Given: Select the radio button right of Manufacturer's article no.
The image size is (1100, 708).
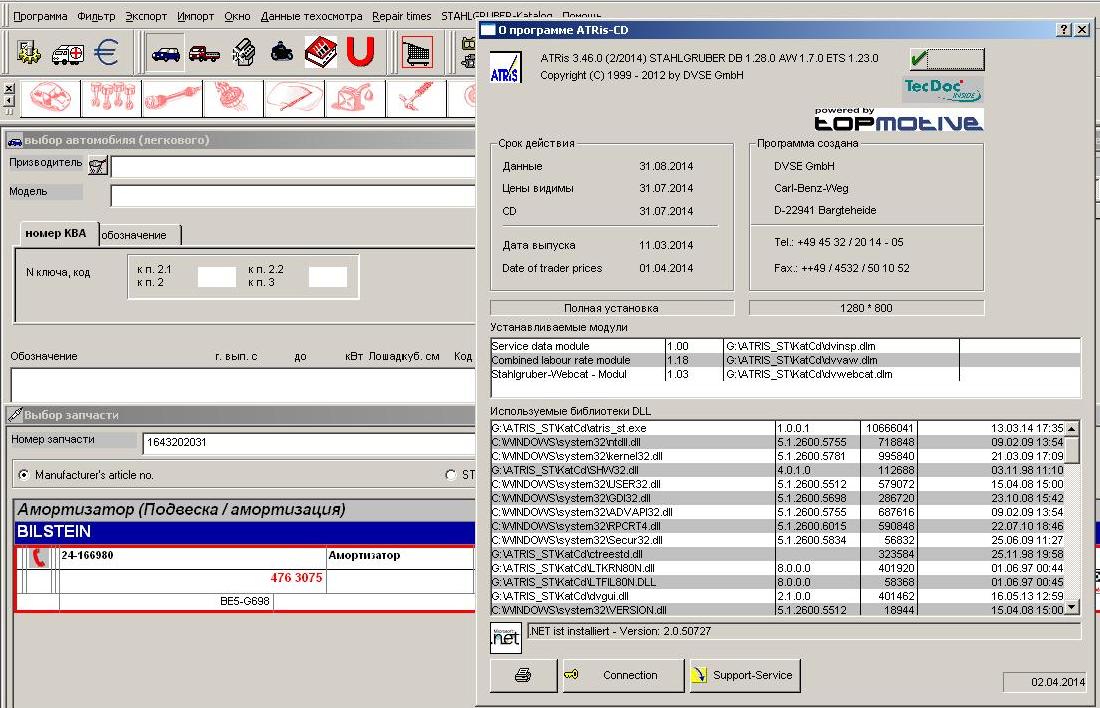Looking at the screenshot, I should (x=450, y=475).
